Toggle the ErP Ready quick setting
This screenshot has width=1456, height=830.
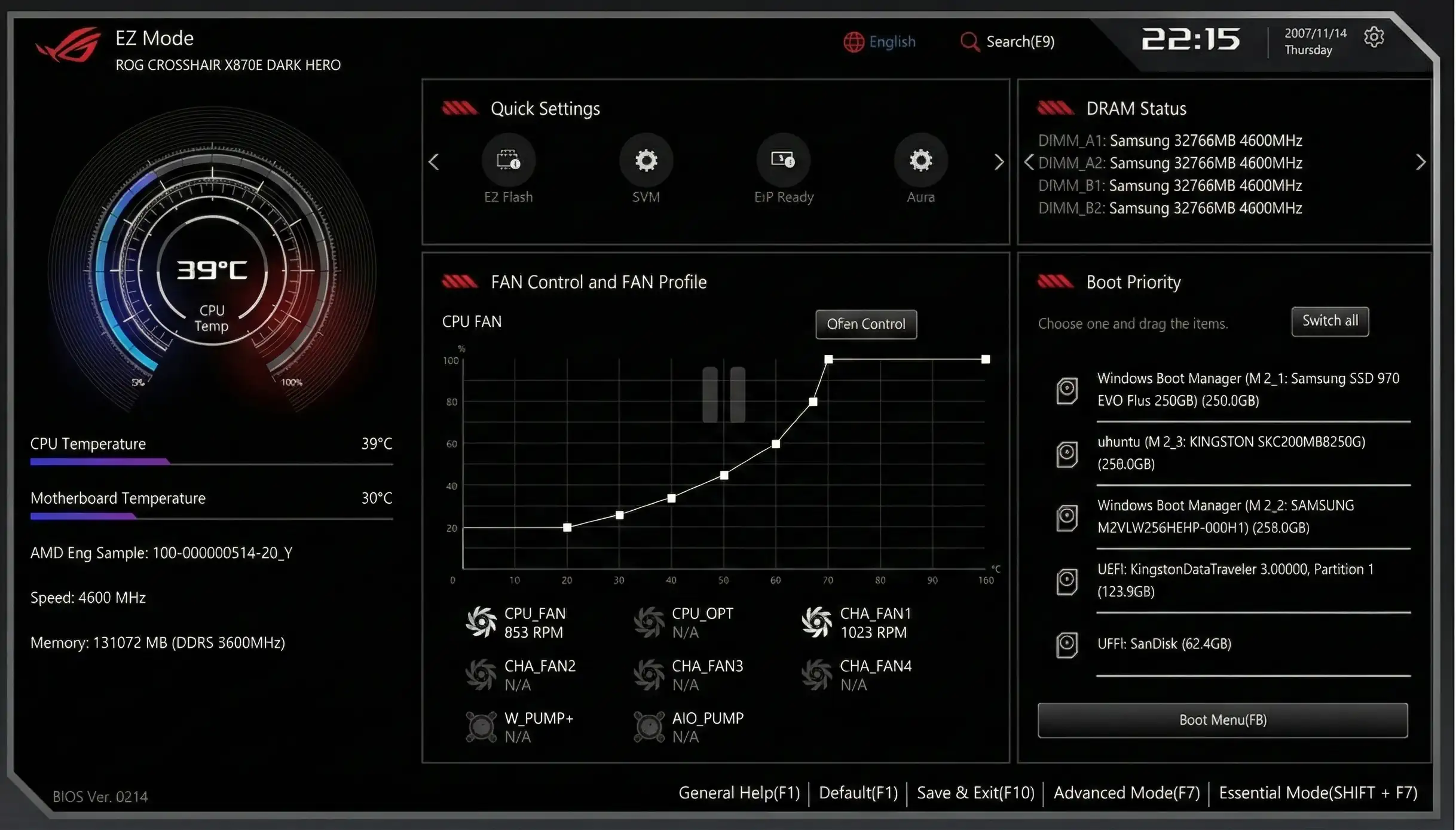click(x=783, y=160)
